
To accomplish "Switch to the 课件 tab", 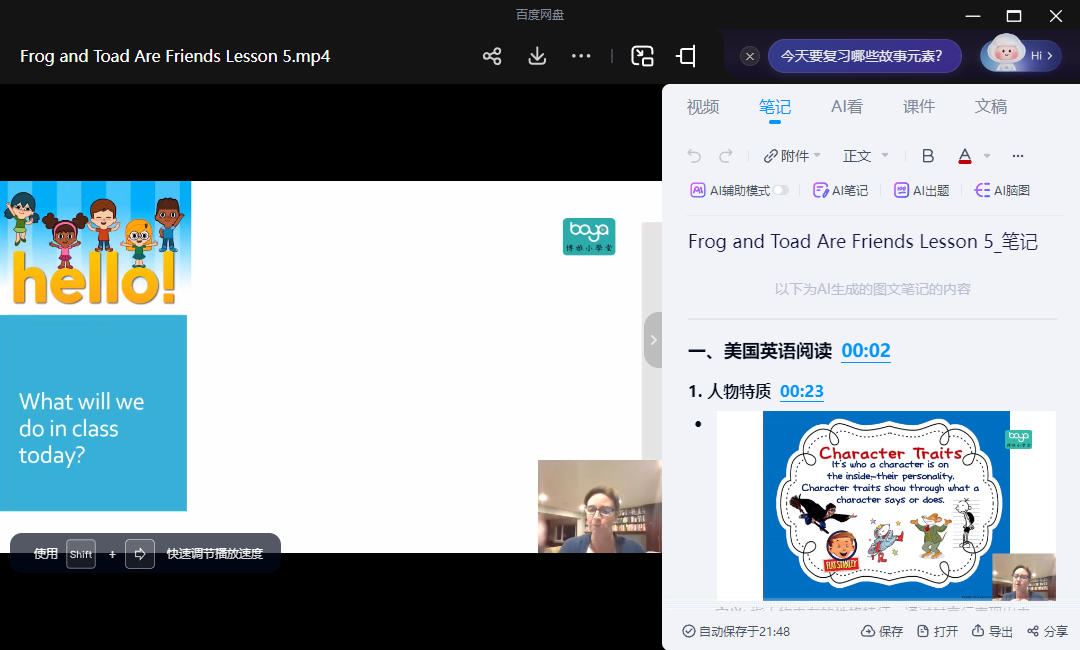I will coord(919,107).
